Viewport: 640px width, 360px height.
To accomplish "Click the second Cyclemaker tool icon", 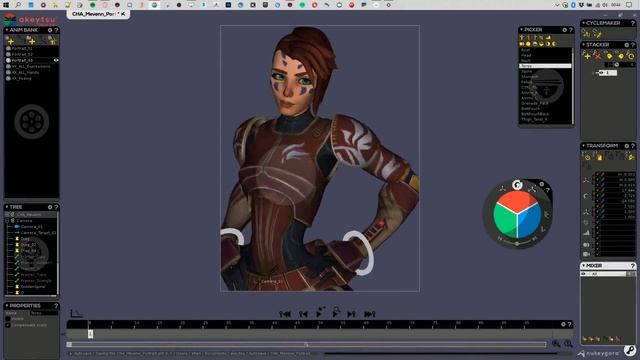I will (x=597, y=33).
